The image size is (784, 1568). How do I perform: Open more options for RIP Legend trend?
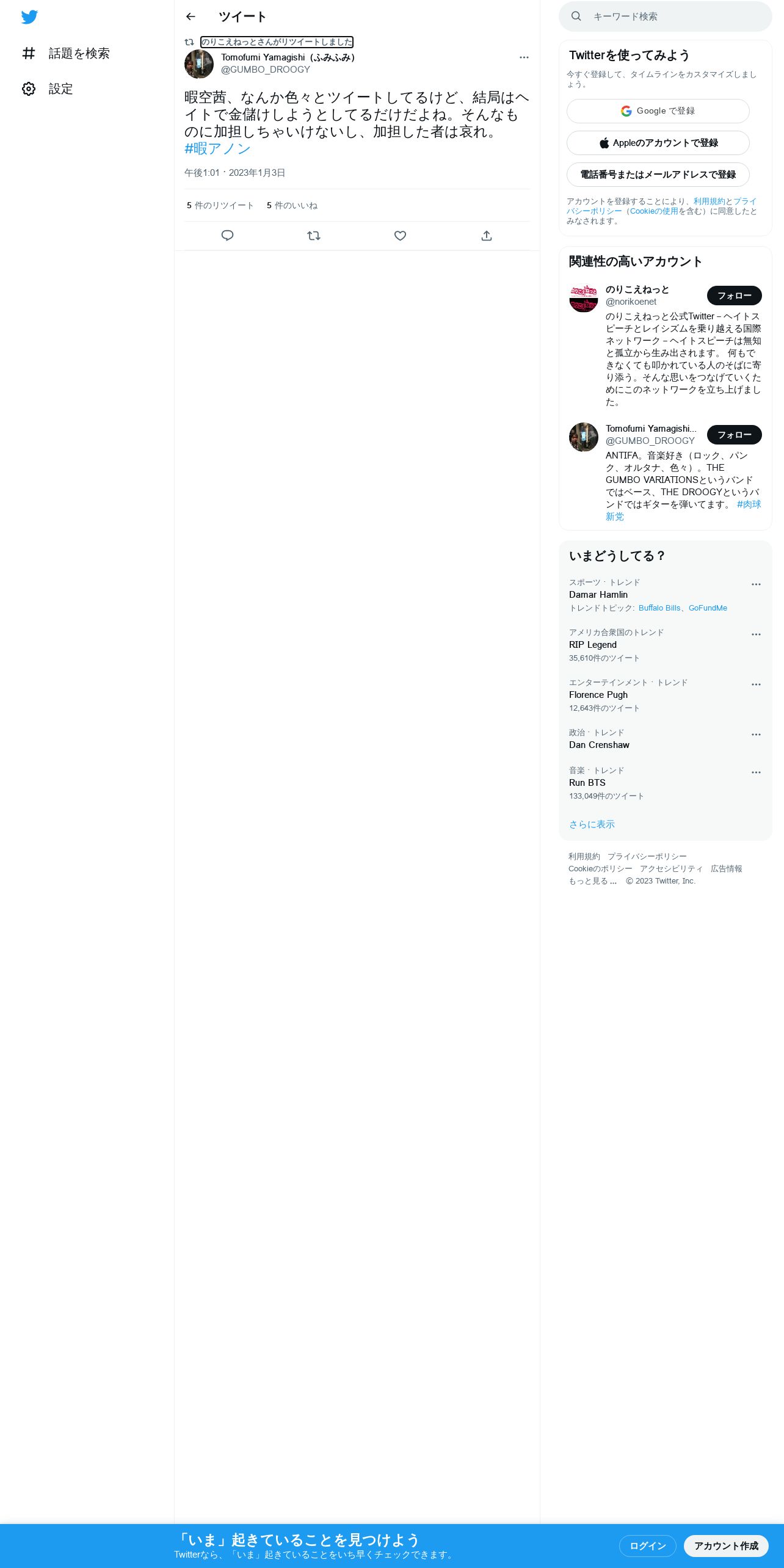coord(756,634)
